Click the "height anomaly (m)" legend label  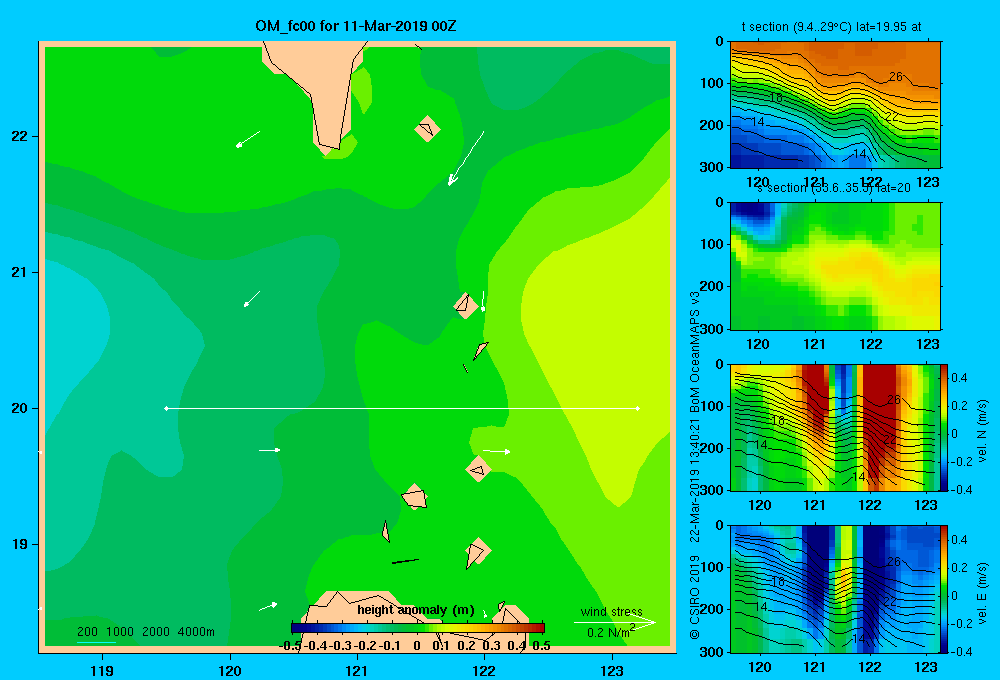pos(416,610)
